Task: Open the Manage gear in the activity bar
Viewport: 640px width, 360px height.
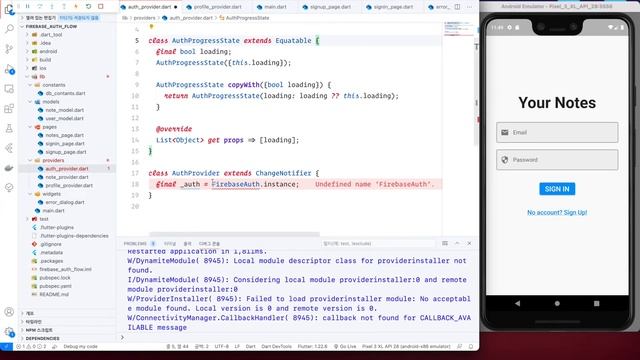Action: pyautogui.click(x=9, y=332)
